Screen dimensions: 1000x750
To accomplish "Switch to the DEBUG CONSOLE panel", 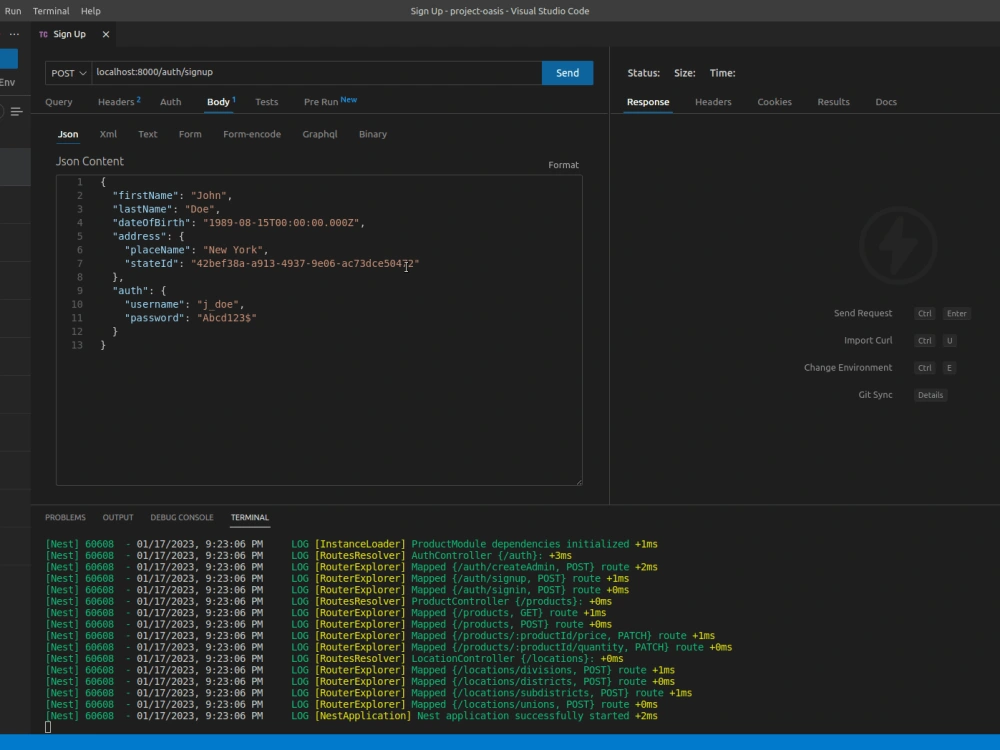I will click(182, 517).
